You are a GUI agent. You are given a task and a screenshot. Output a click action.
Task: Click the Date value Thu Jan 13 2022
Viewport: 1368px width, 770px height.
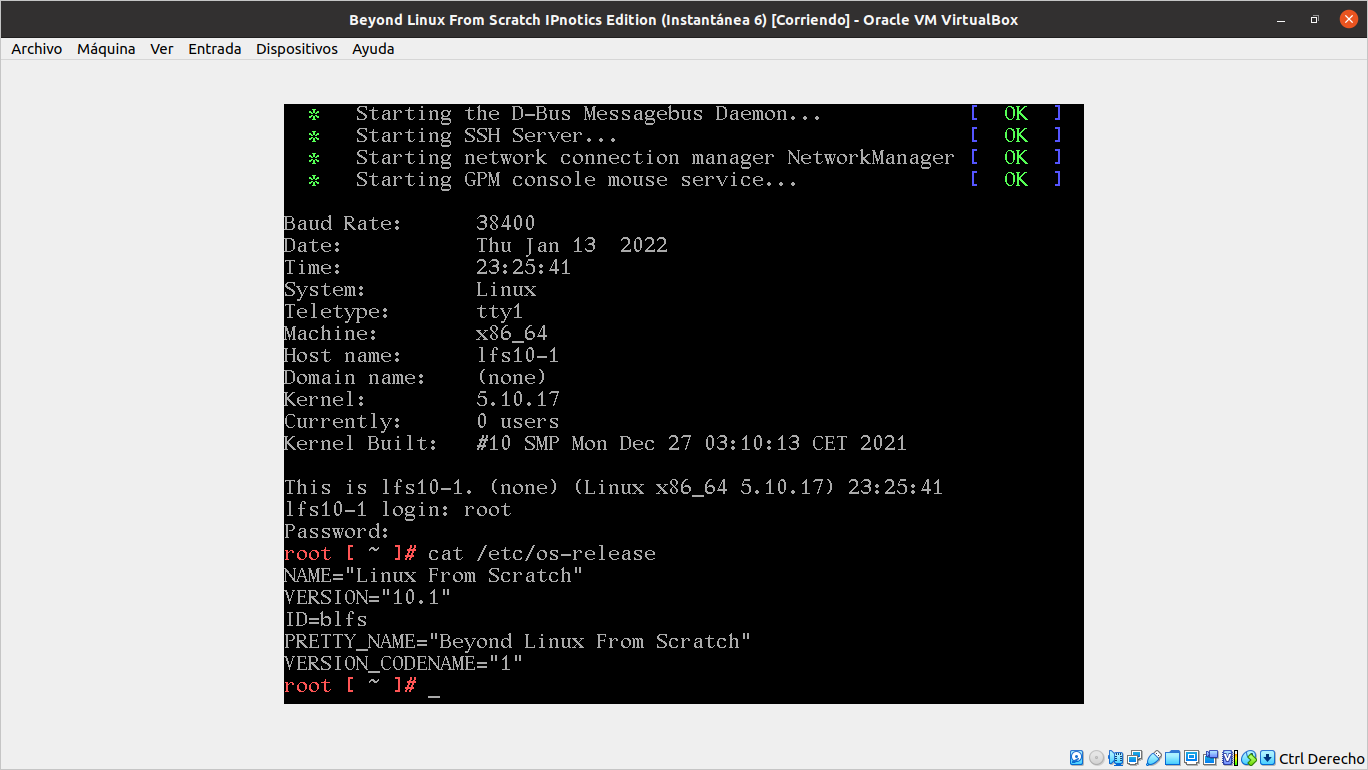pos(572,246)
